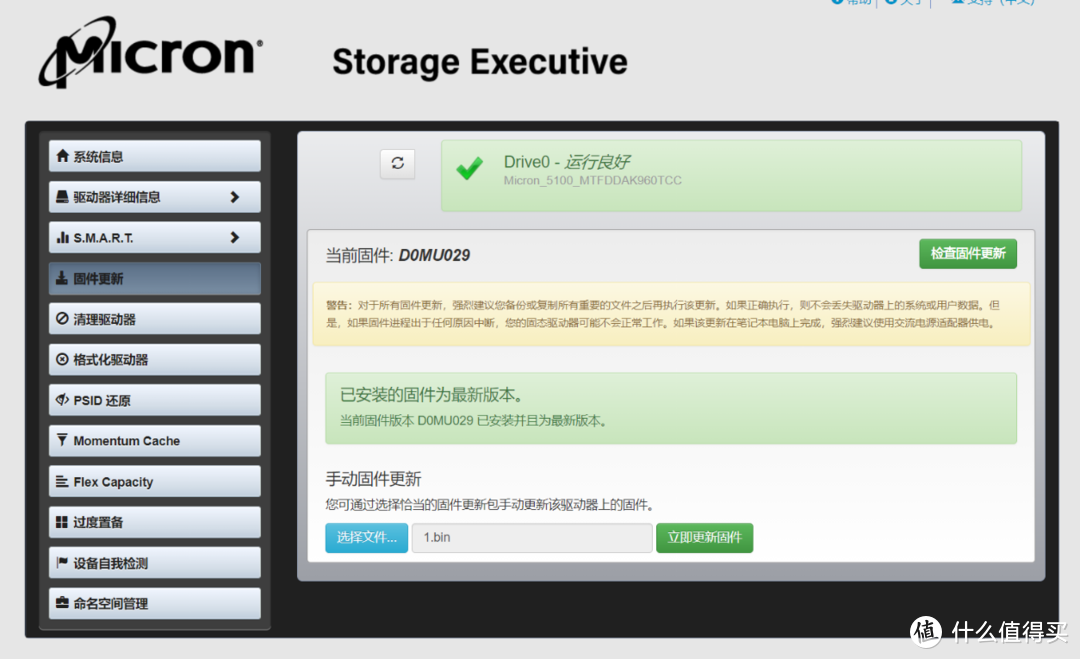1080x659 pixels.
Task: Open the Flex Capacity menu item
Action: [x=154, y=482]
